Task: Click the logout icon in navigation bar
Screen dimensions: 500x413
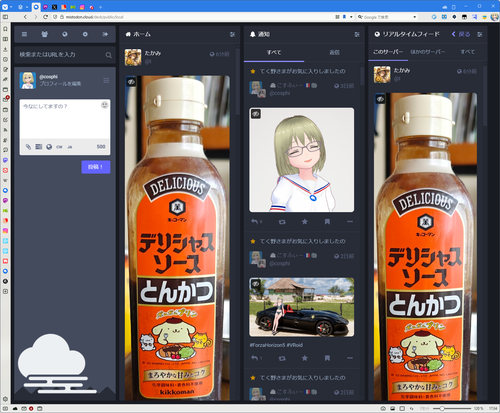Action: click(x=105, y=34)
